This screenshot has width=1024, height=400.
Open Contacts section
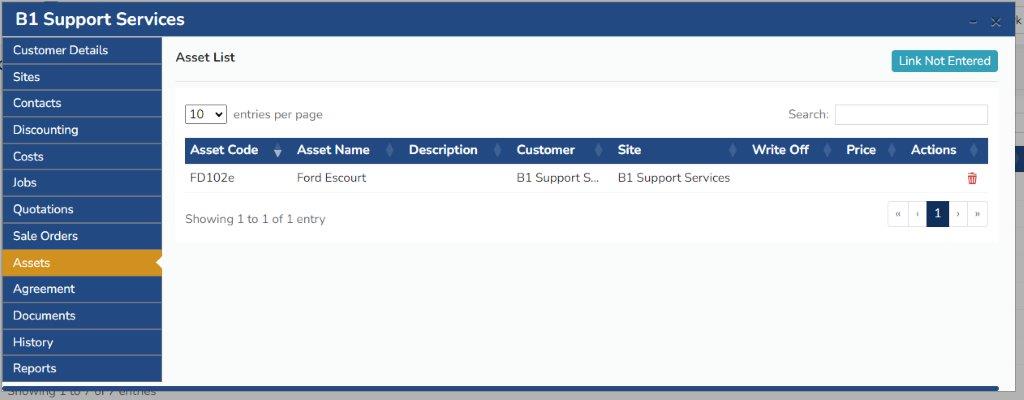pos(82,103)
